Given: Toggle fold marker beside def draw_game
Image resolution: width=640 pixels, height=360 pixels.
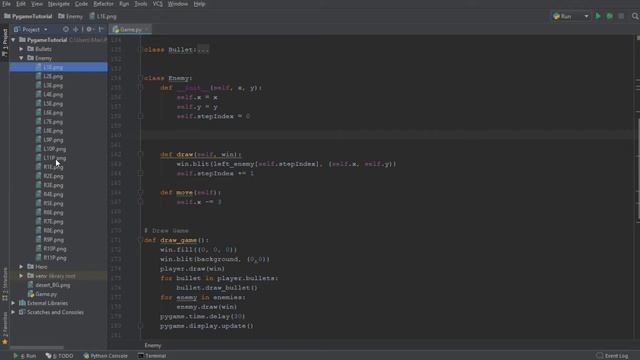Looking at the screenshot, I should pos(140,240).
